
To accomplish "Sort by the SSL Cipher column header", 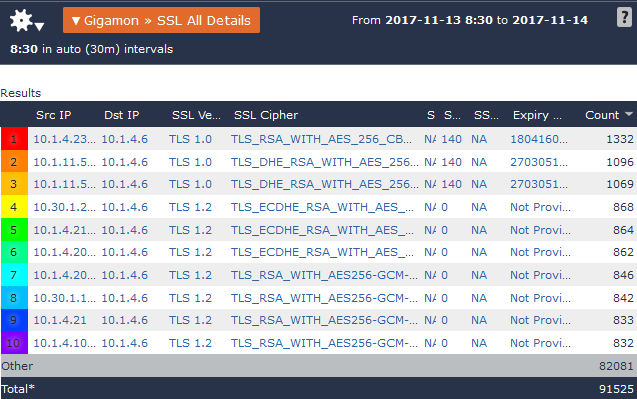I will click(x=266, y=115).
